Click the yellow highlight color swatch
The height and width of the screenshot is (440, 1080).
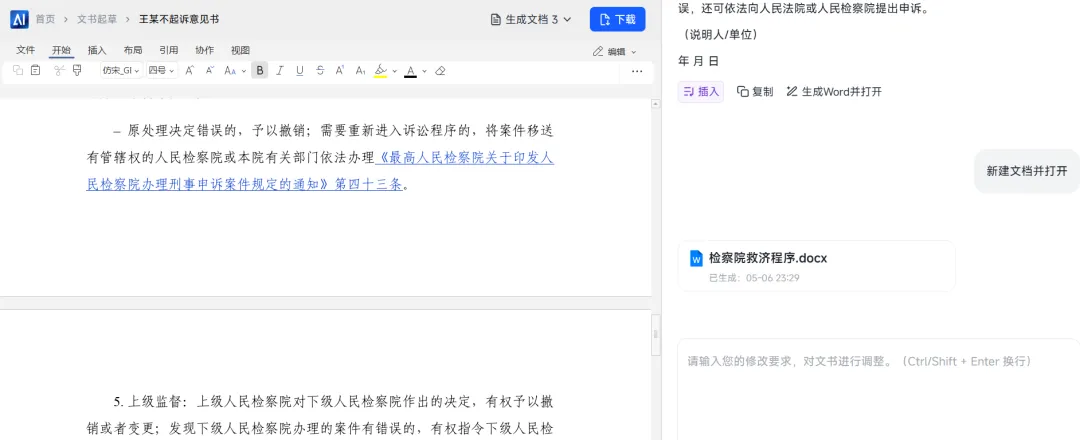(380, 71)
